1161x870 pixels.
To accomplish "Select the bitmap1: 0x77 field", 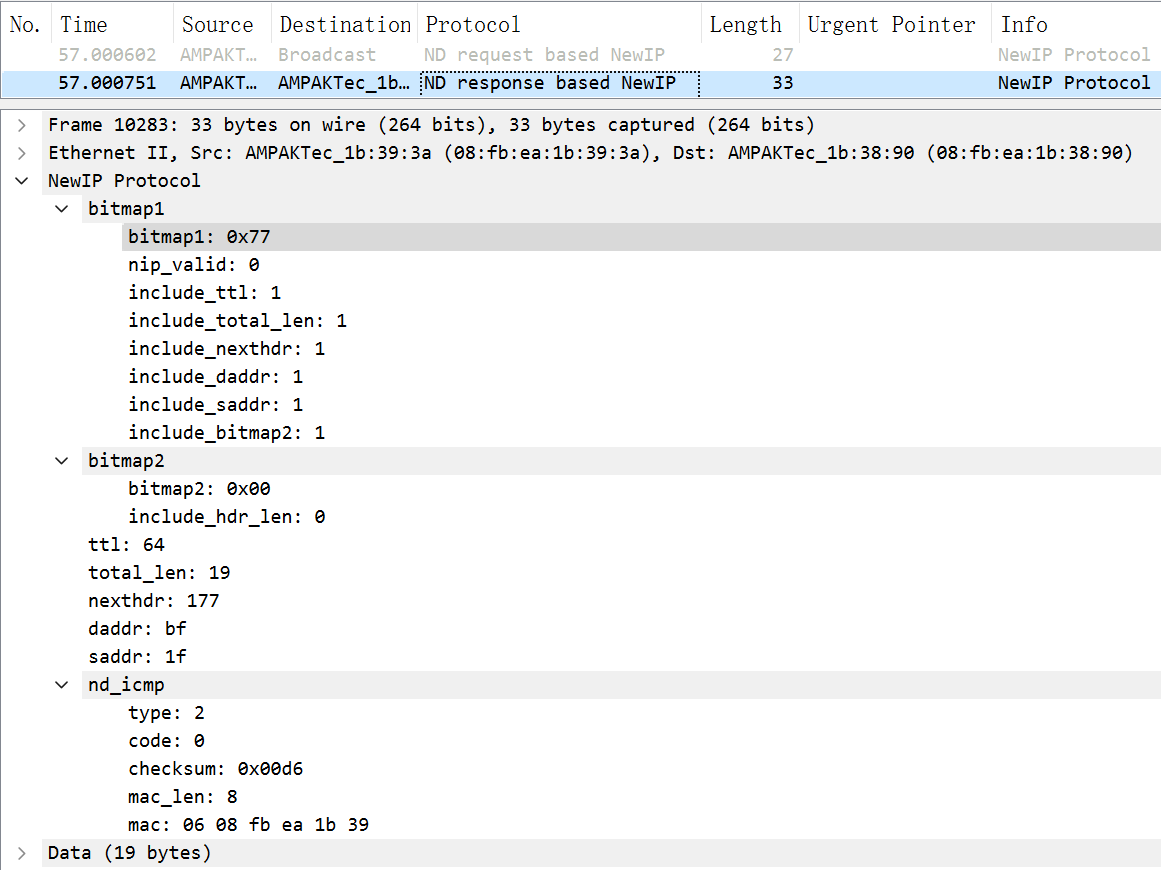I will 199,237.
